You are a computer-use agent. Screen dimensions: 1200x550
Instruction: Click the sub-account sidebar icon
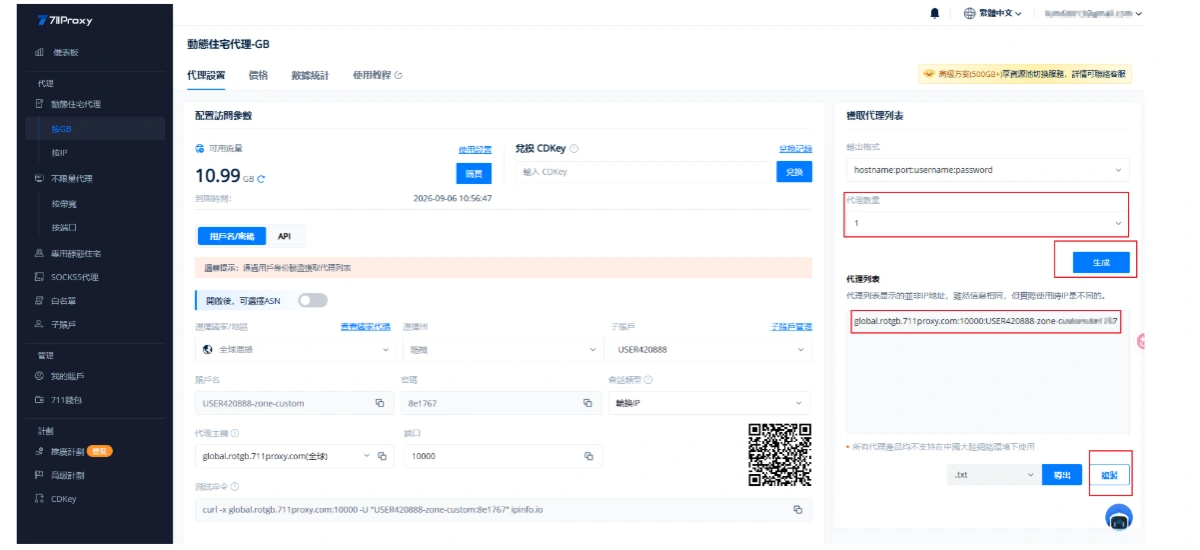pos(39,325)
